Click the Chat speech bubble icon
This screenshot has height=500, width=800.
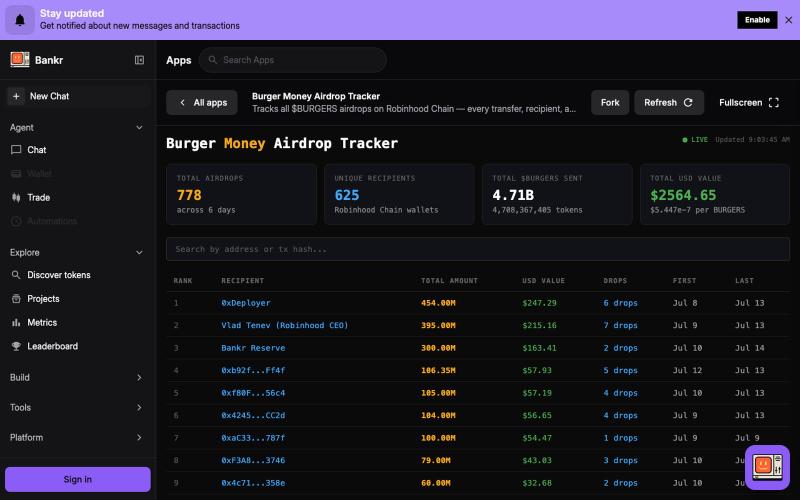[16, 149]
